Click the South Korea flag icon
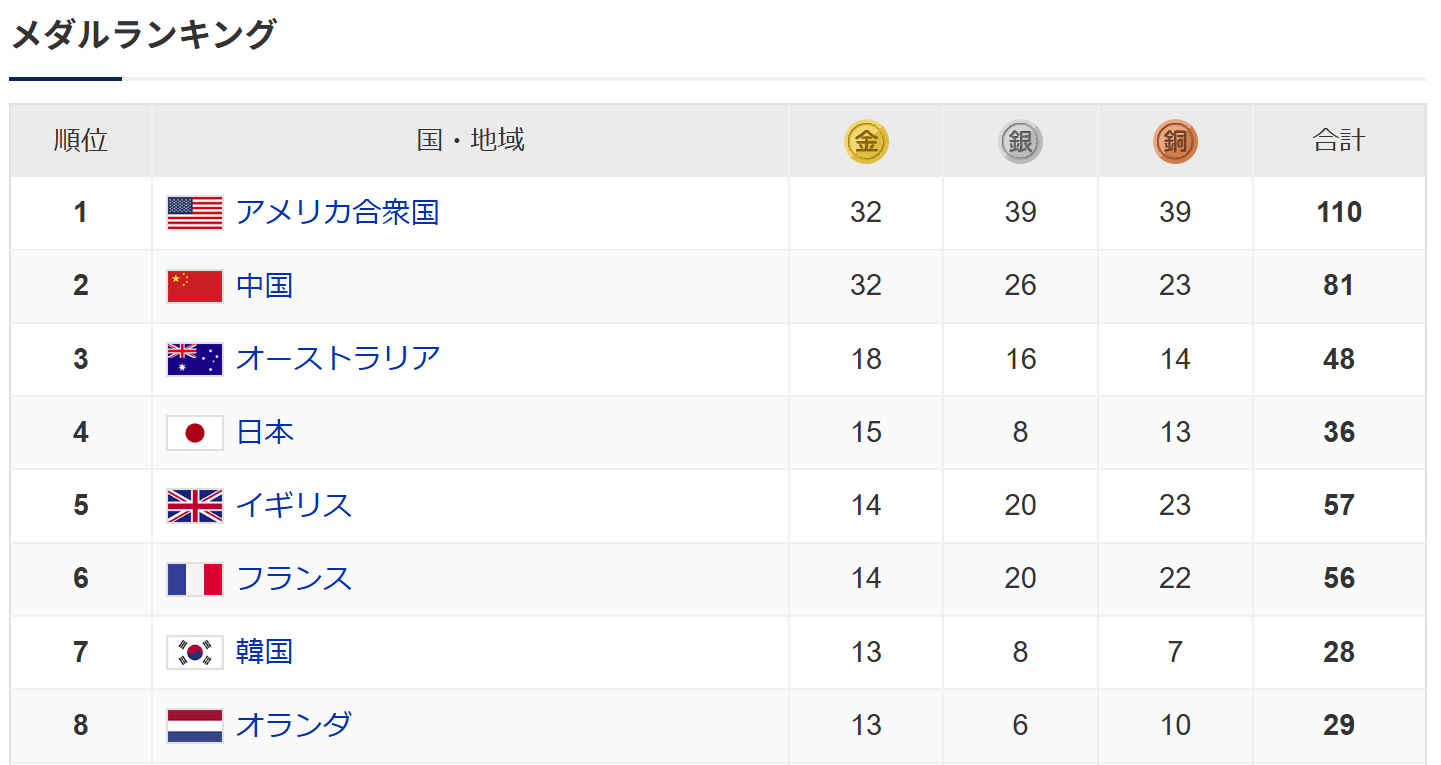 click(x=195, y=652)
